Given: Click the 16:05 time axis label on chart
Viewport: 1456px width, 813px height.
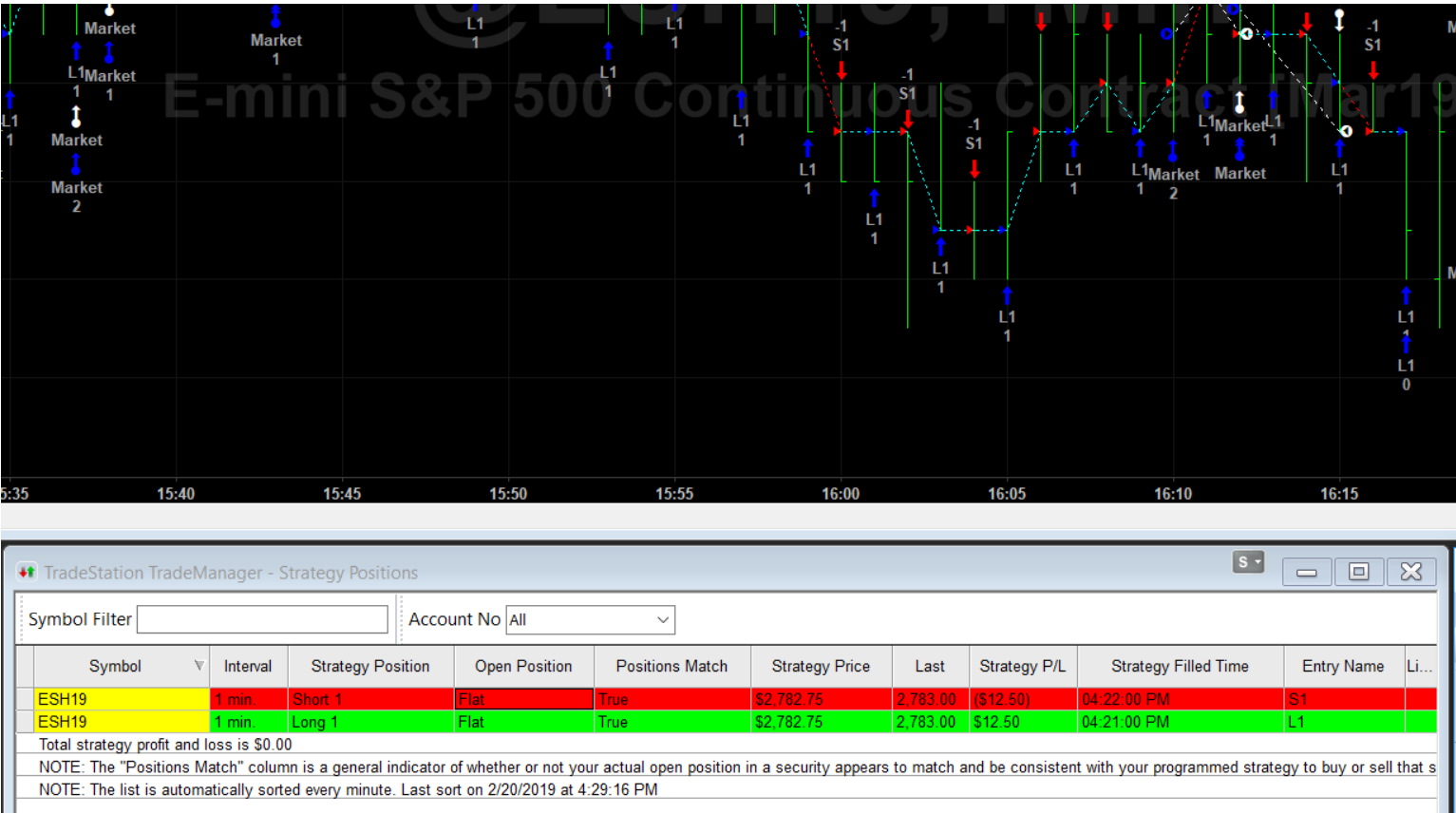Looking at the screenshot, I should [x=1007, y=494].
